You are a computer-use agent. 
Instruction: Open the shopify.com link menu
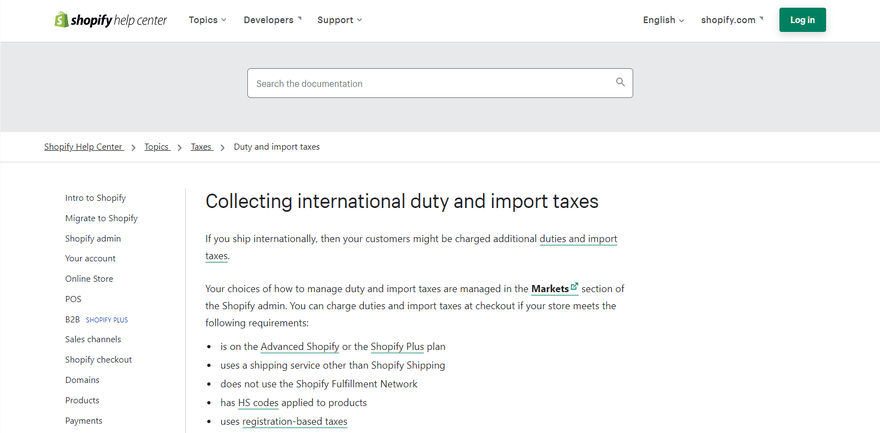click(732, 20)
